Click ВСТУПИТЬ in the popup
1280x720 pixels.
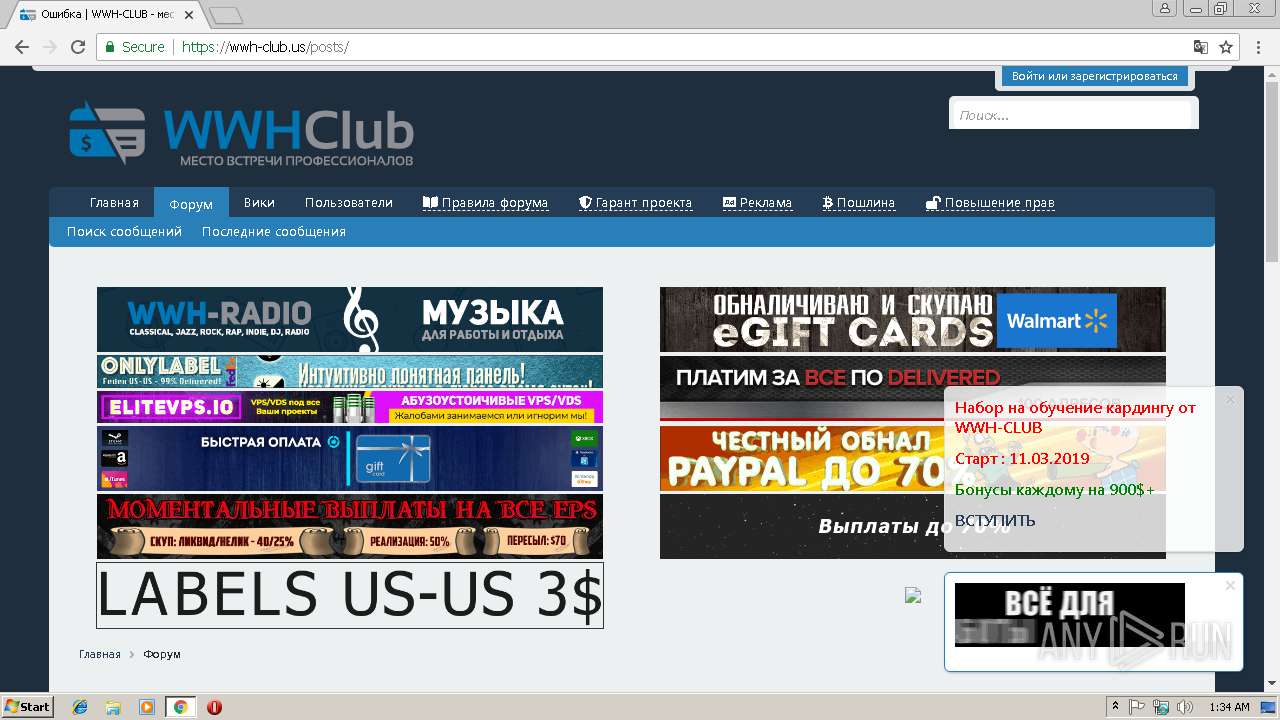point(995,520)
